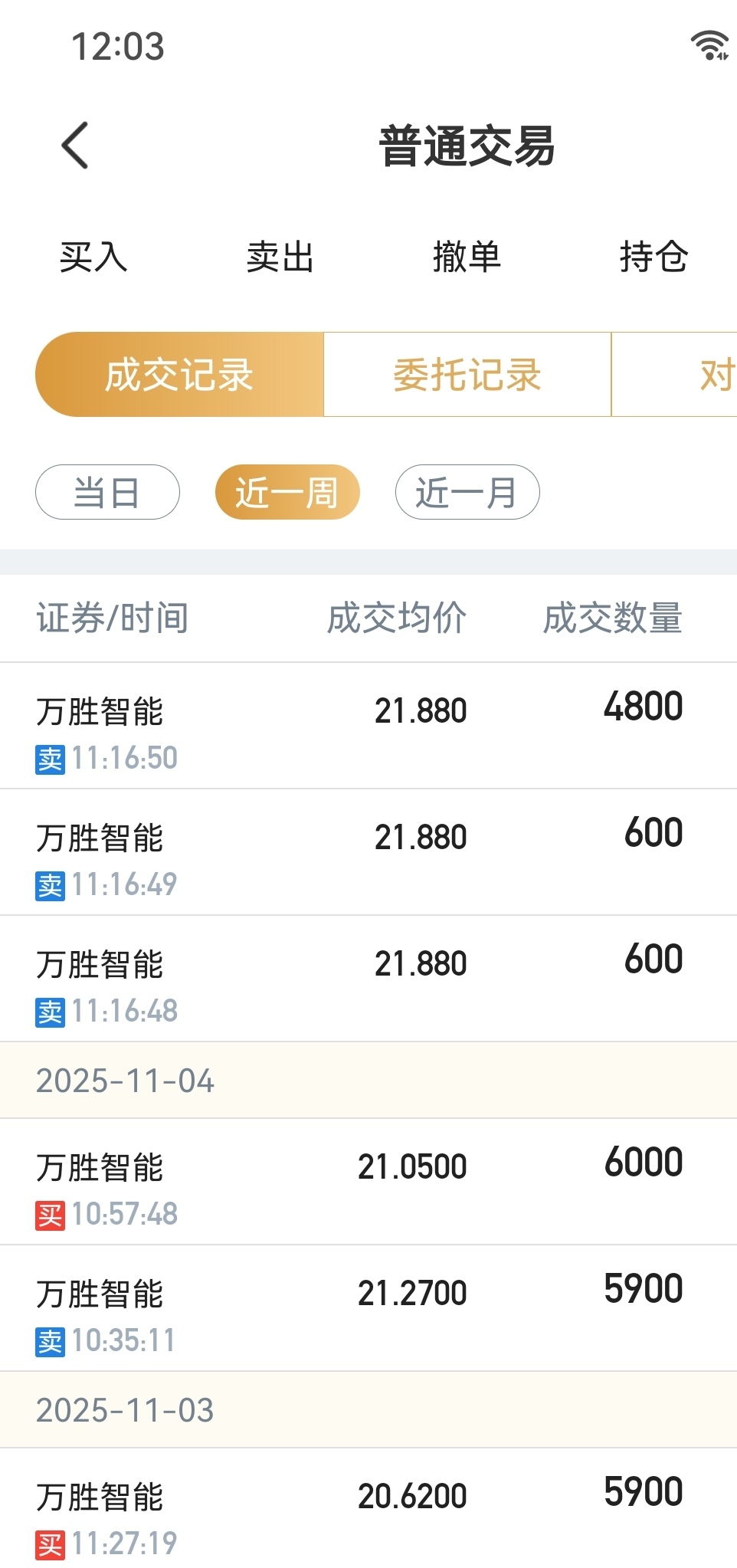The height and width of the screenshot is (1568, 737).
Task: Select the 当日 filter pill
Action: coord(107,492)
